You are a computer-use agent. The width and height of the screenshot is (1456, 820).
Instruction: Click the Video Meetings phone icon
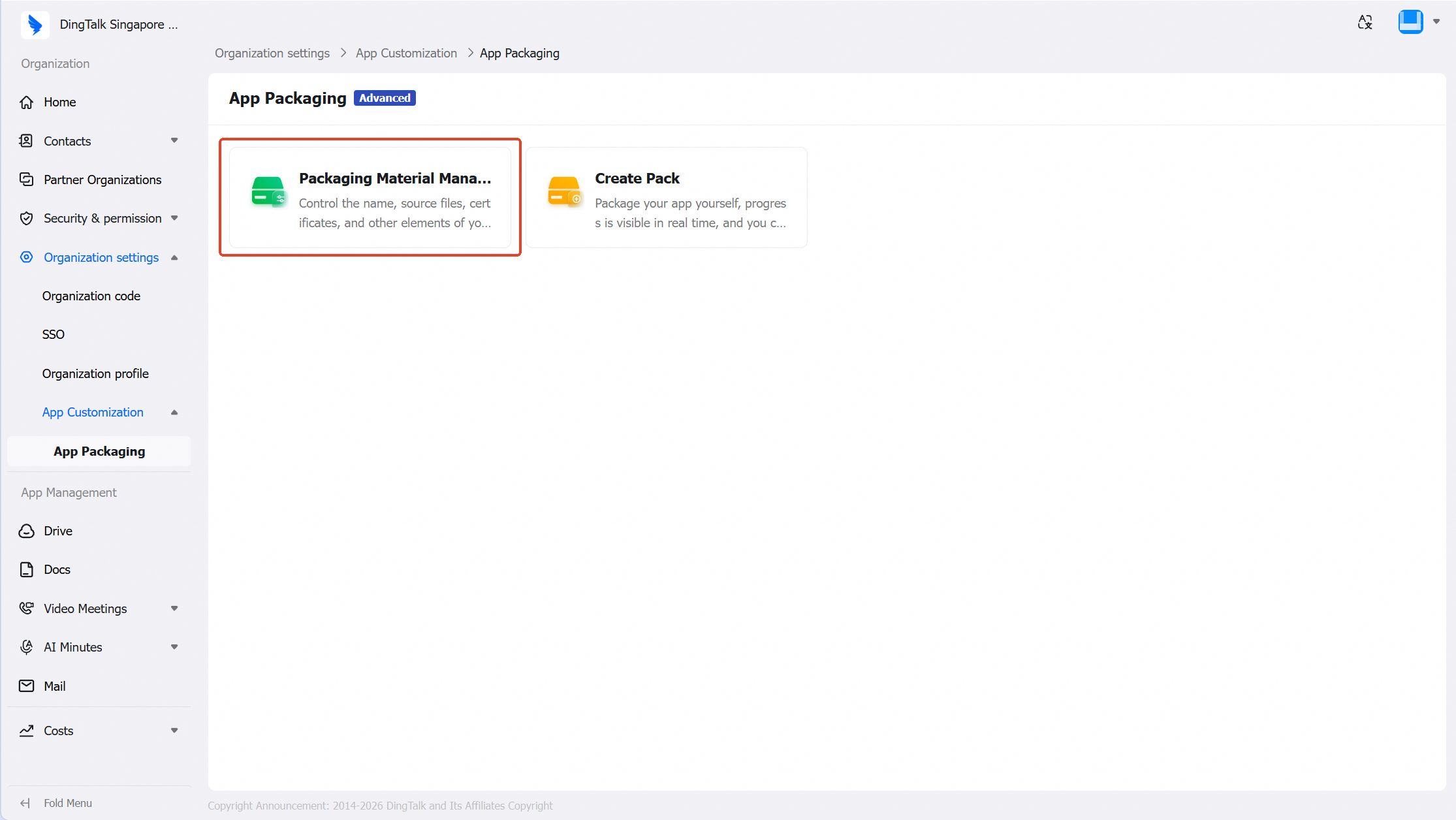pyautogui.click(x=27, y=608)
